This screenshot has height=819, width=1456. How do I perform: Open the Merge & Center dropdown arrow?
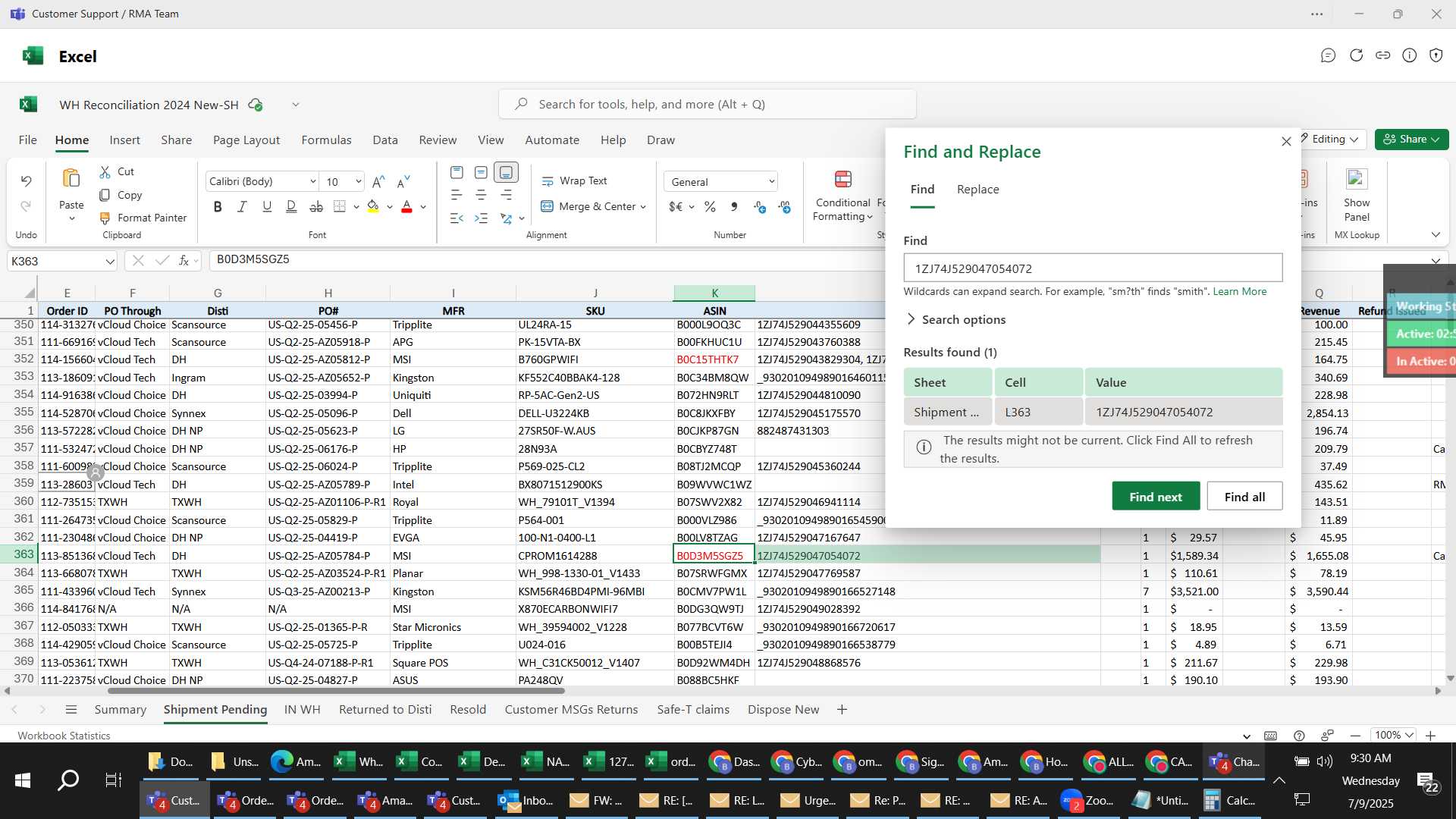coord(643,207)
